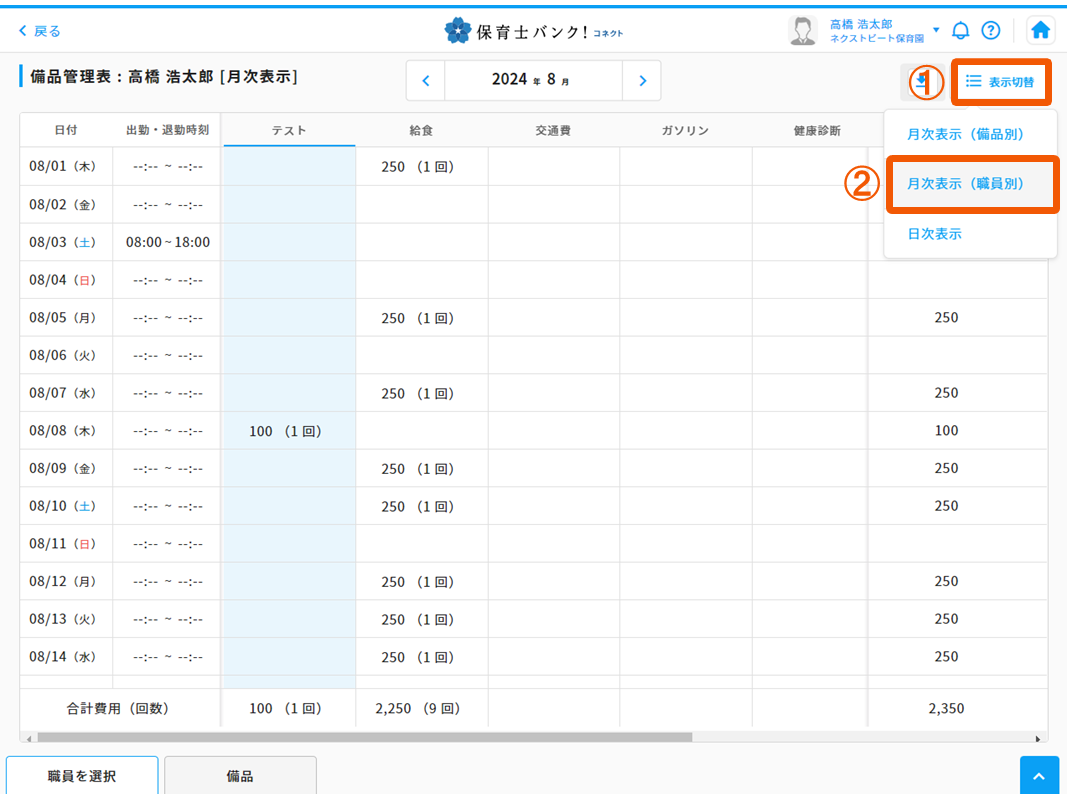Screen dimensions: 1067x800
Task: Go to previous month arrow
Action: point(425,80)
